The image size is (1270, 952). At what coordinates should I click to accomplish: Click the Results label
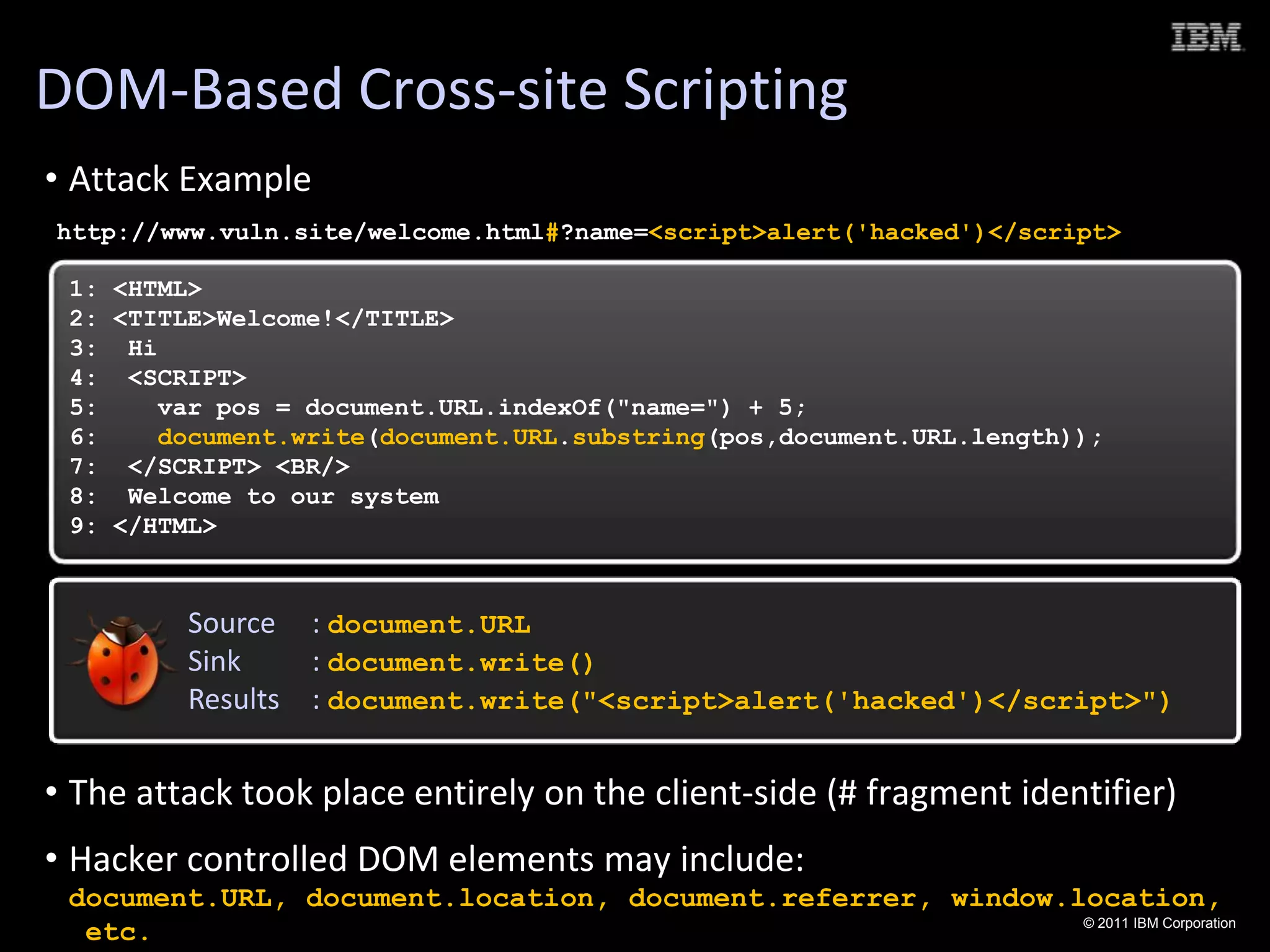coord(234,699)
